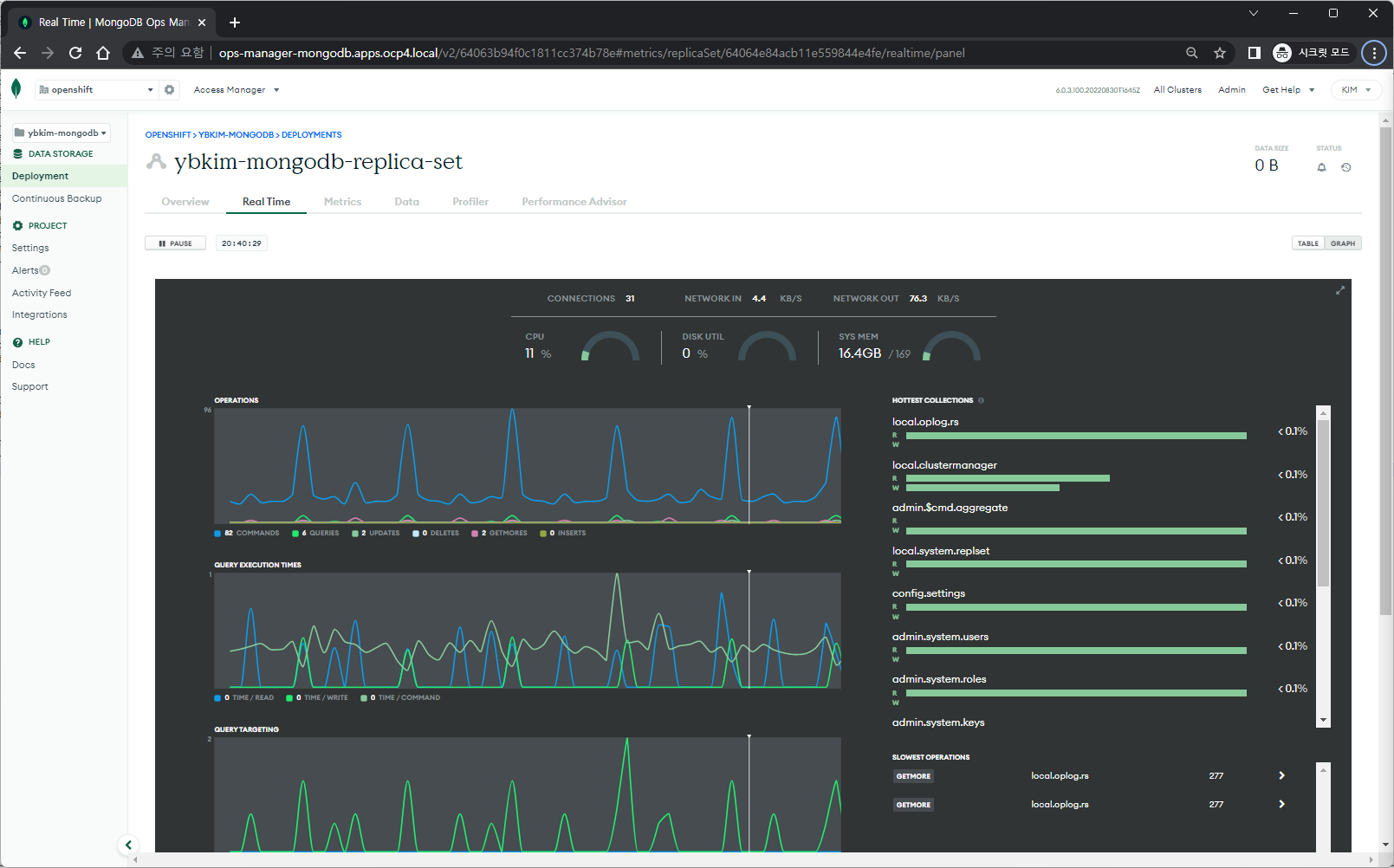Switch view to GRAPH
The image size is (1394, 868).
(x=1343, y=243)
